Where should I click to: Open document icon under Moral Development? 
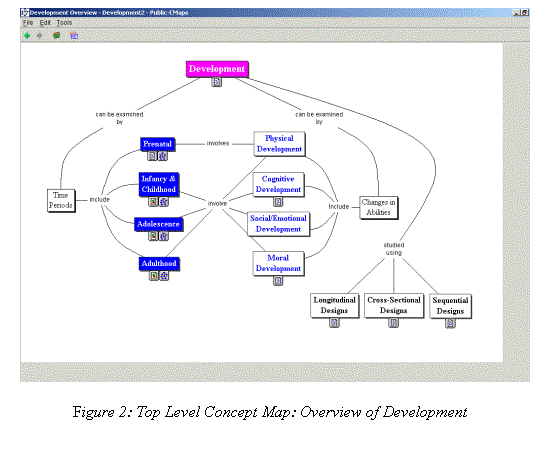coord(278,281)
